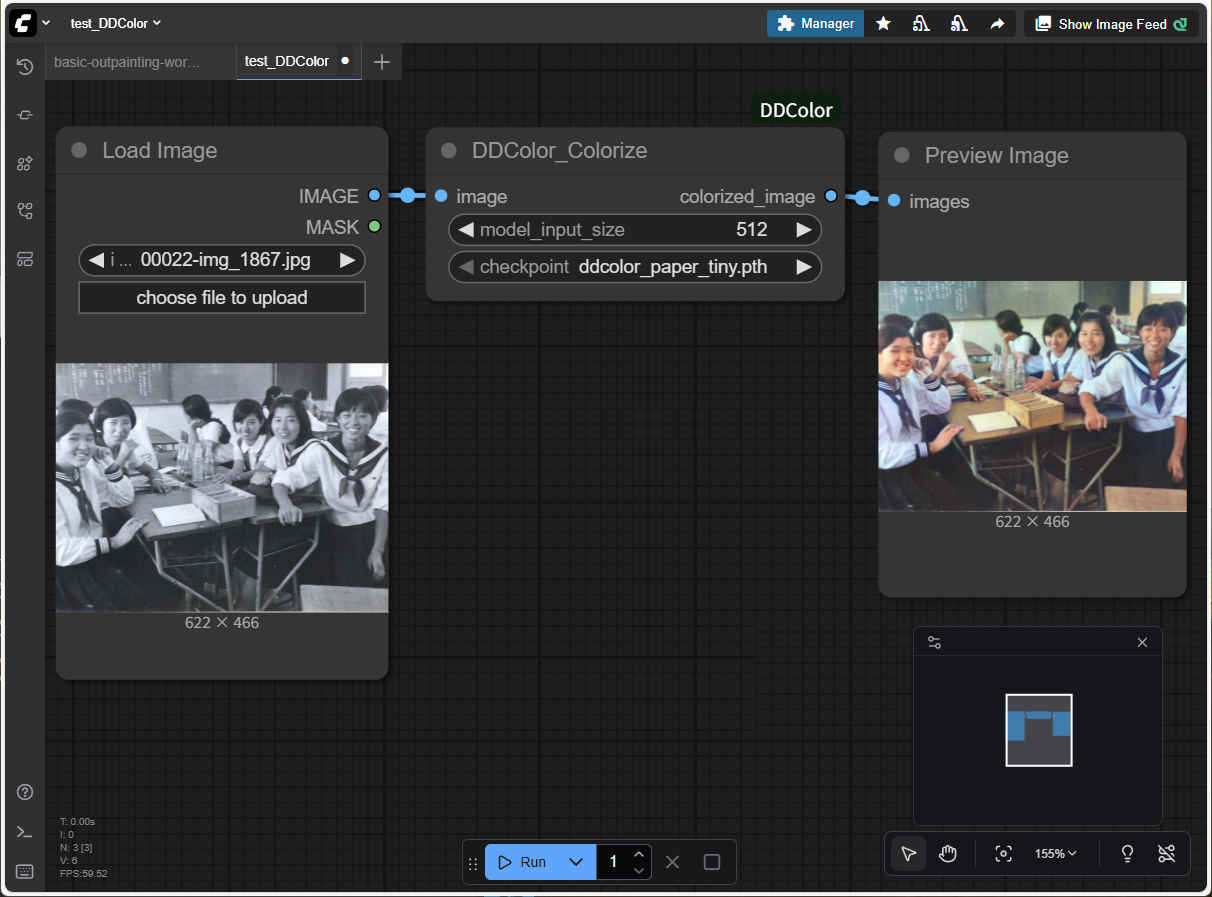Image resolution: width=1212 pixels, height=897 pixels.
Task: Toggle the bottom console panel icon
Action: [25, 832]
